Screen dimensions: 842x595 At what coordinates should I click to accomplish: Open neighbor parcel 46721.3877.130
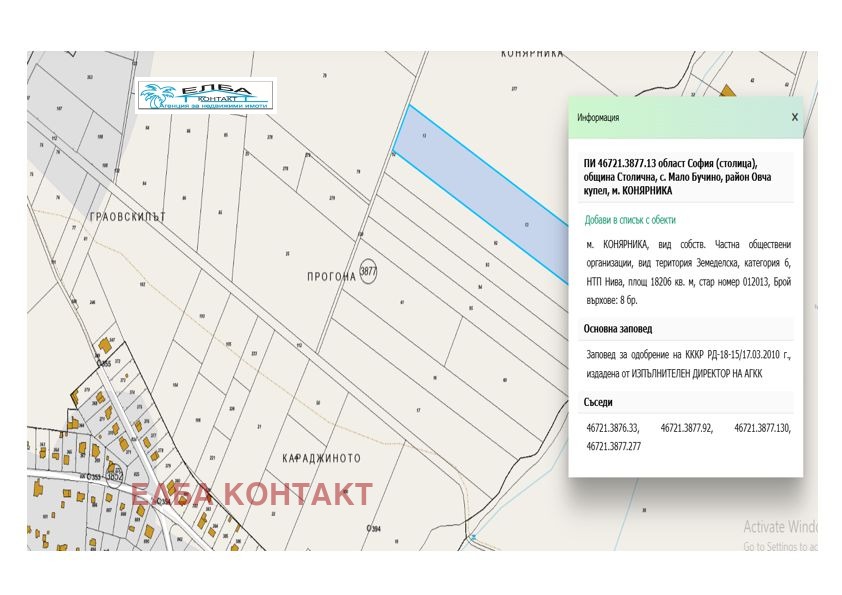tap(762, 428)
